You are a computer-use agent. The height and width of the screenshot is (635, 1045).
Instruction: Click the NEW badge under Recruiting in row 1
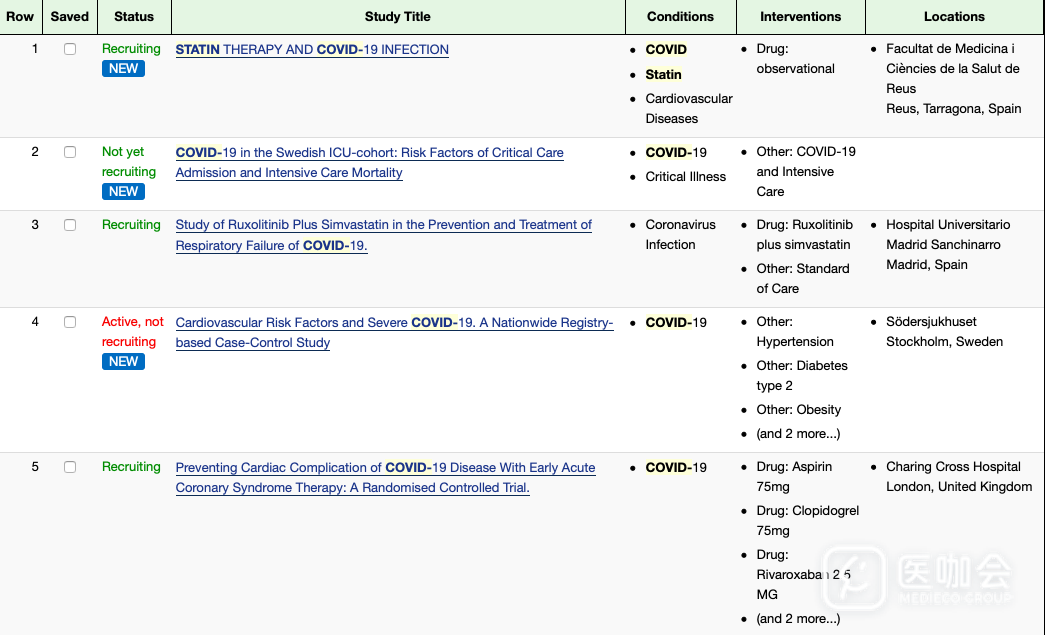pyautogui.click(x=123, y=69)
